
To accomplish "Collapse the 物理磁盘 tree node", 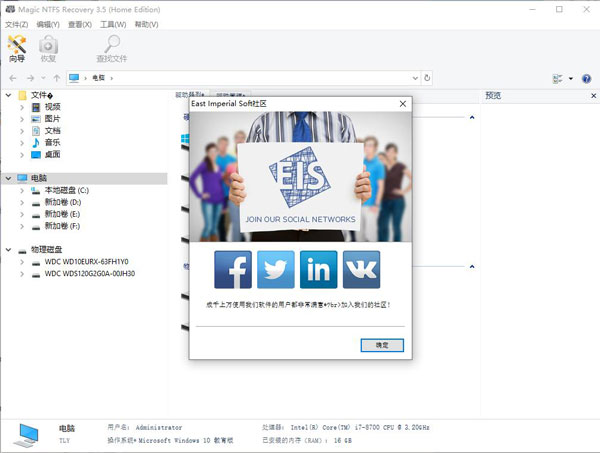I will click(8, 249).
